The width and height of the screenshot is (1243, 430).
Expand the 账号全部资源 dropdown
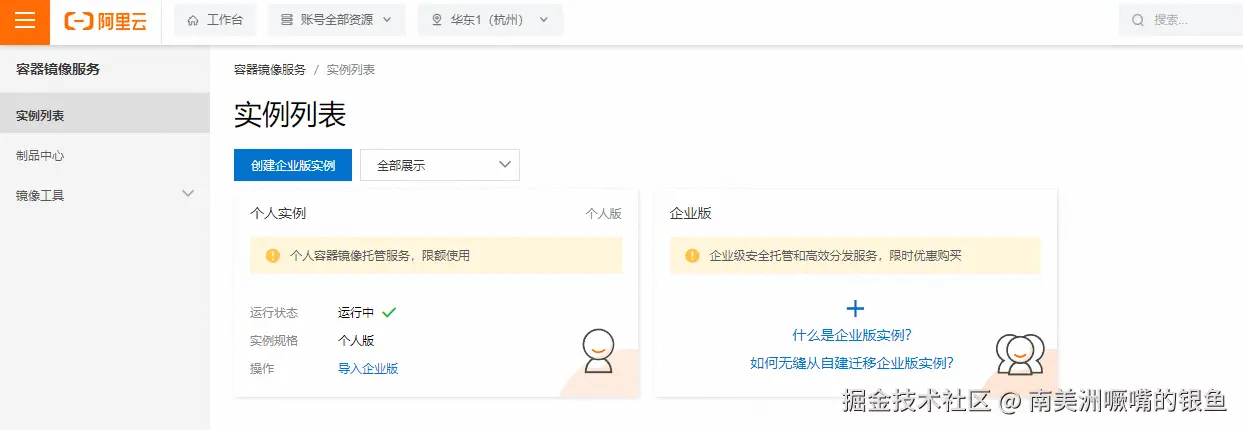[336, 20]
